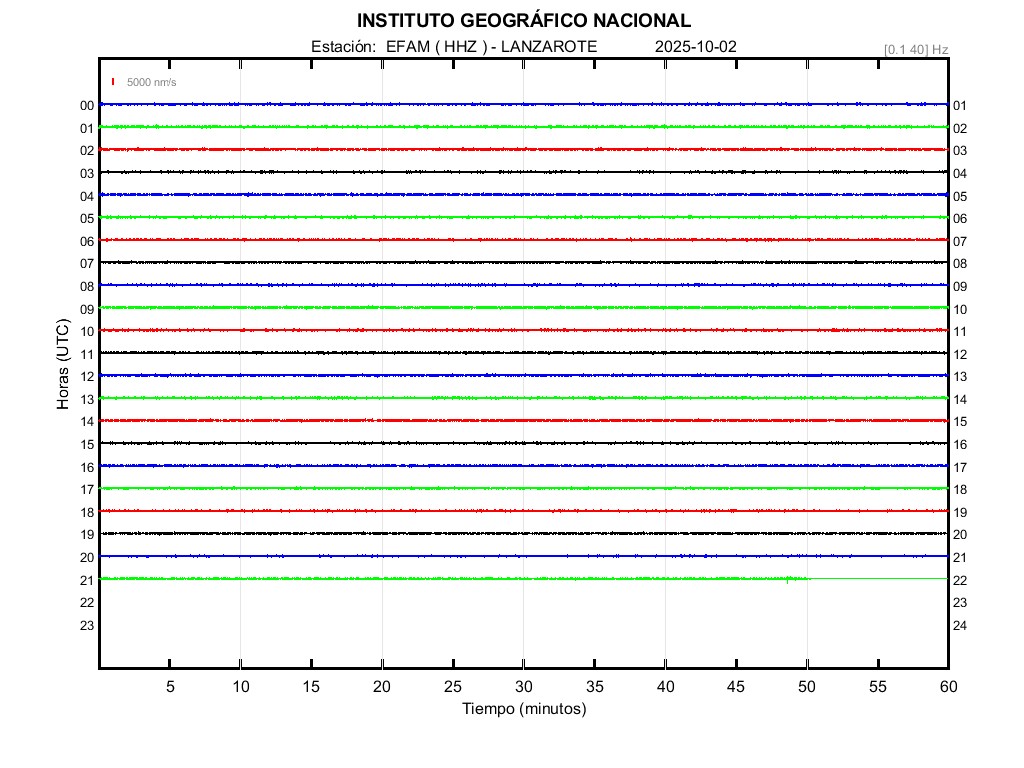Click the 5 minute tick label
The image size is (1024, 768).
(170, 686)
